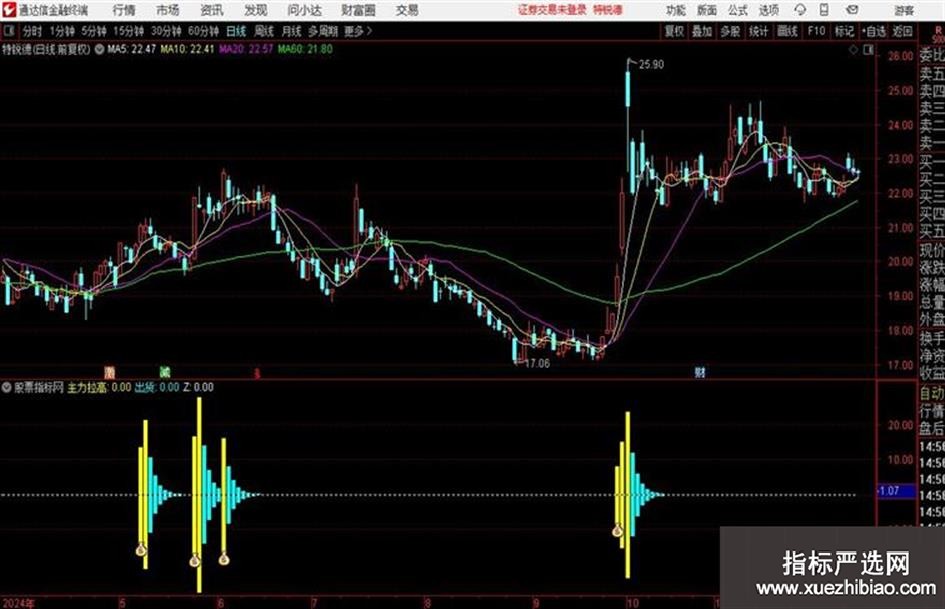Click the 叠加 toolbar button

tap(702, 31)
